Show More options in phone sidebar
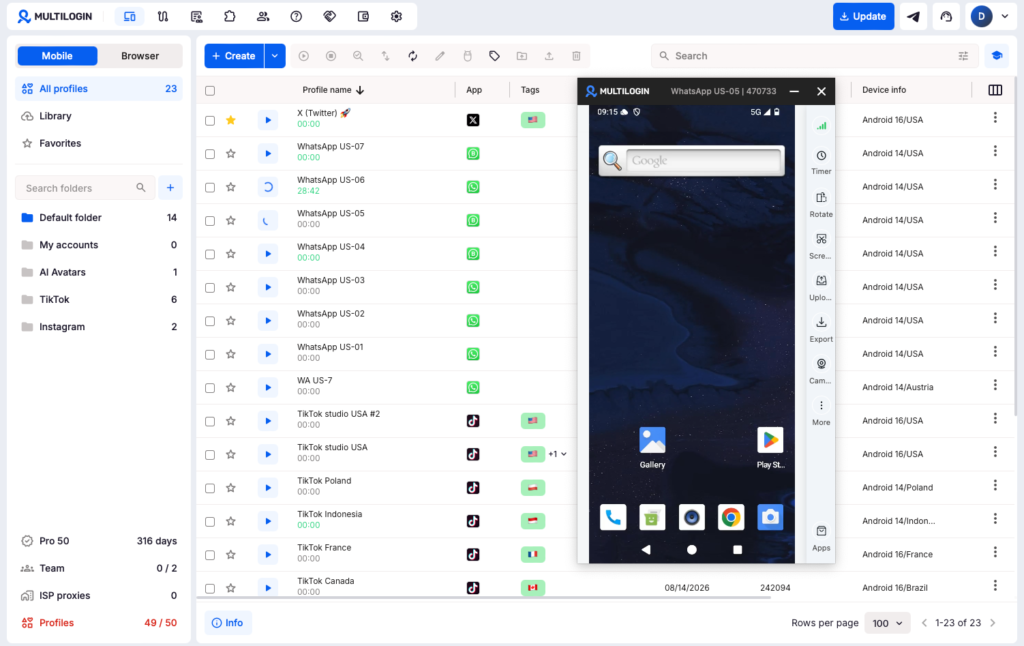Image resolution: width=1024 pixels, height=646 pixels. [821, 412]
